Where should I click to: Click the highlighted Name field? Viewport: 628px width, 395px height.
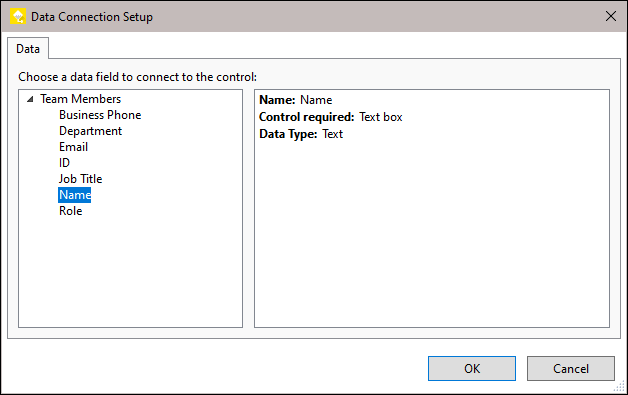click(75, 195)
